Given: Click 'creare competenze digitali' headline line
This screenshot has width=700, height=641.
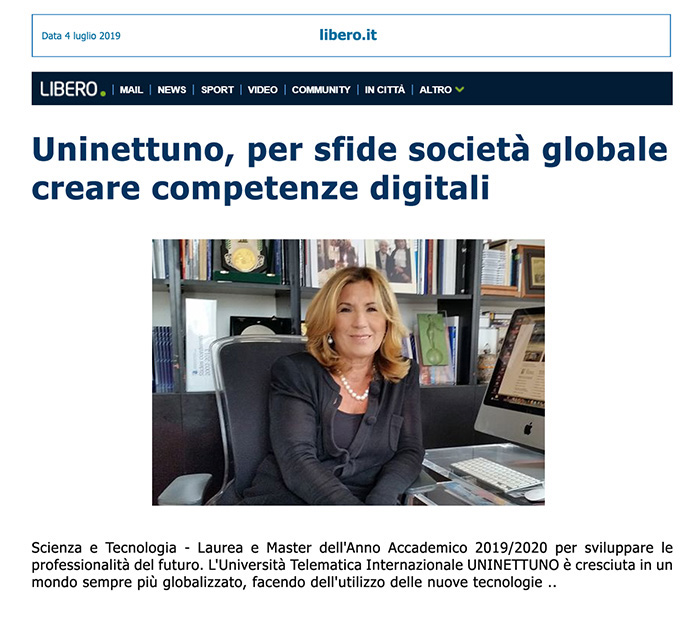Looking at the screenshot, I should [x=261, y=187].
